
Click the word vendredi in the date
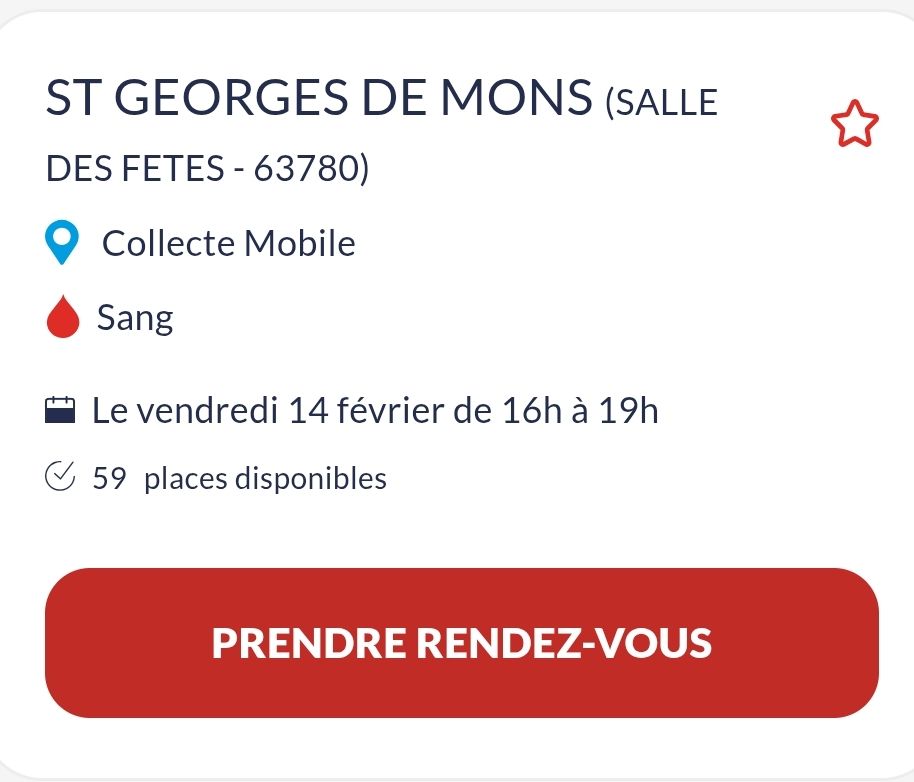click(x=205, y=410)
